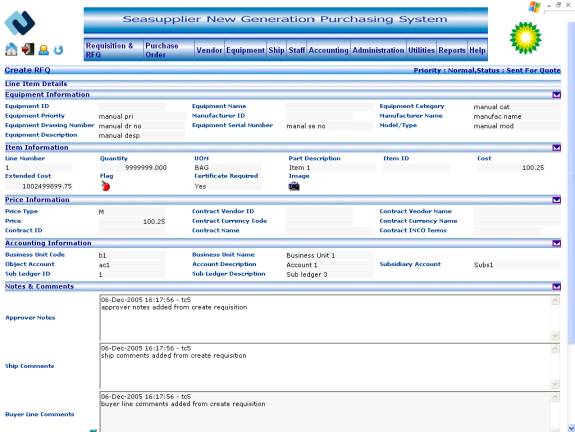Click the UOM value BAG
This screenshot has height=432, width=575.
[x=201, y=168]
